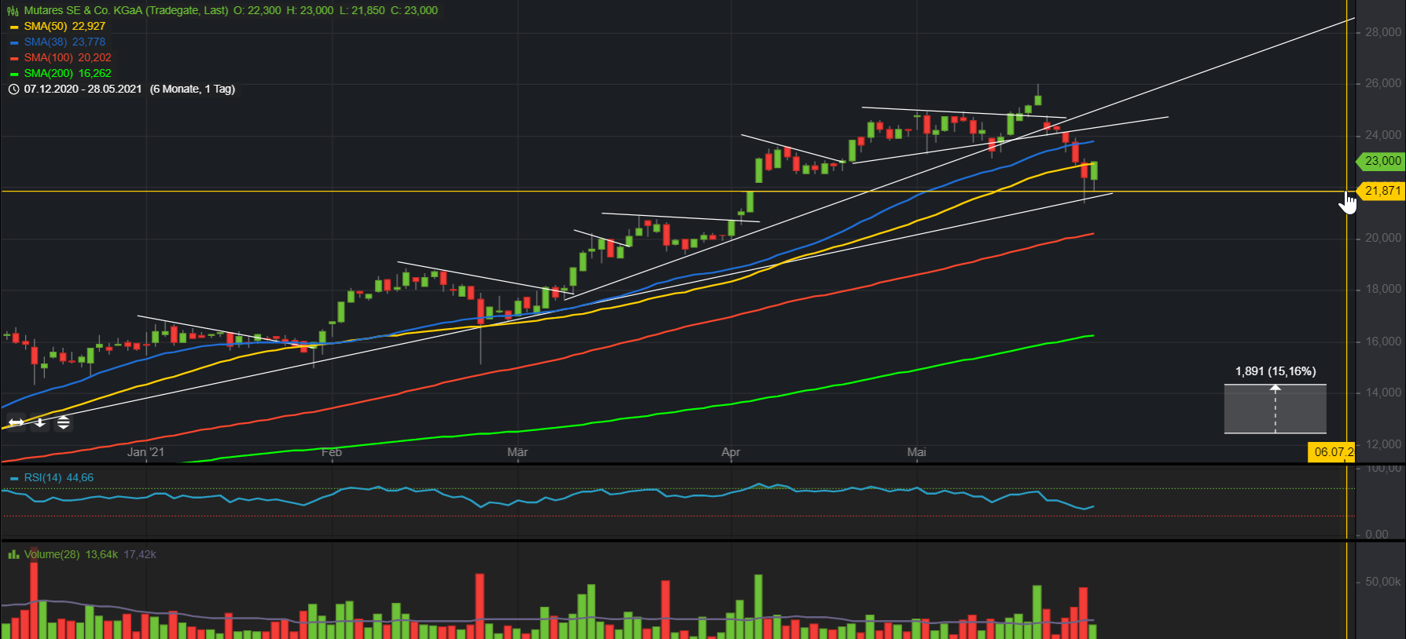Viewport: 1406px width, 639px height.
Task: Click the Mai label on time axis
Action: 916,453
